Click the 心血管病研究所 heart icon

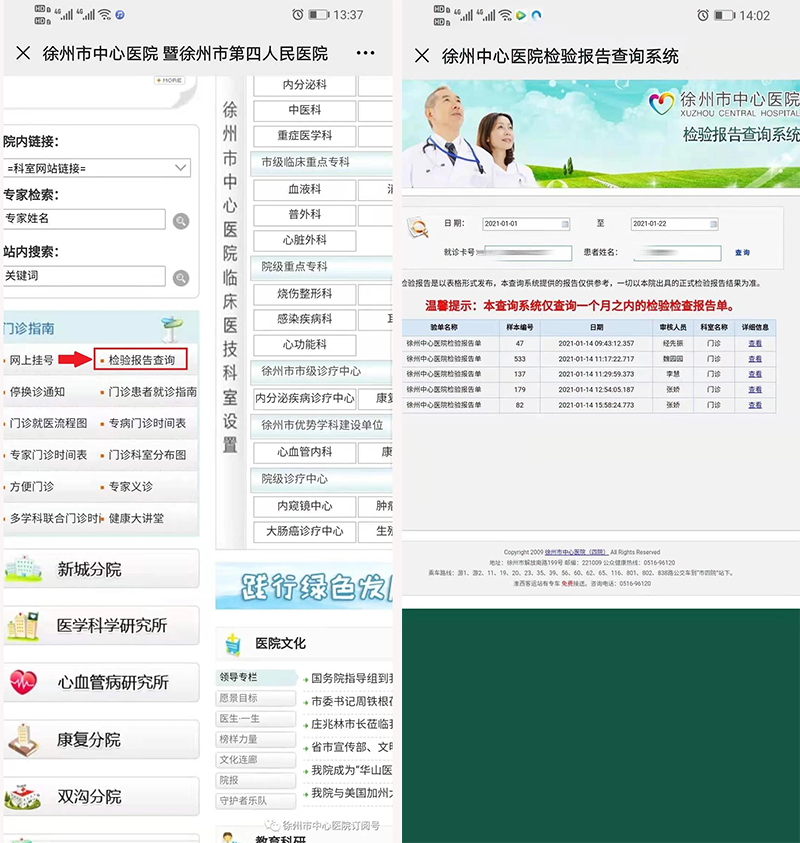24,682
